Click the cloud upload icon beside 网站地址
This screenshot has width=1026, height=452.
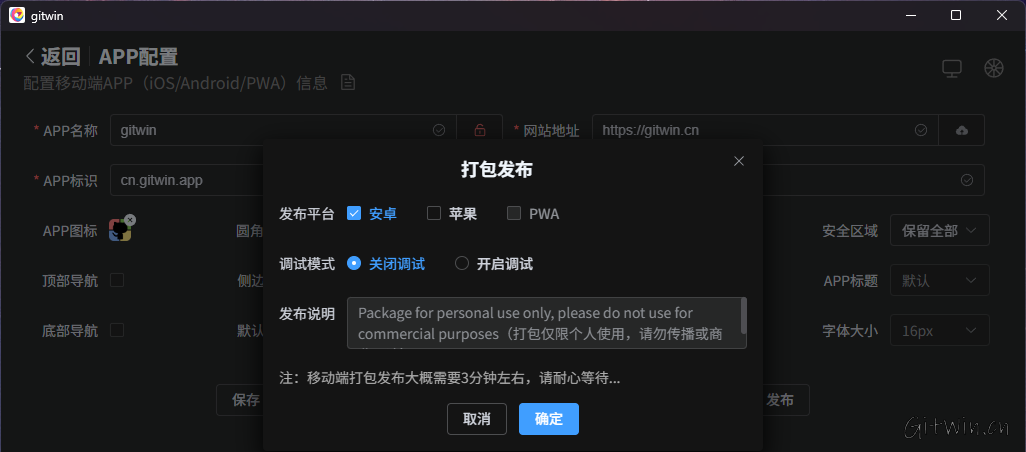point(962,130)
